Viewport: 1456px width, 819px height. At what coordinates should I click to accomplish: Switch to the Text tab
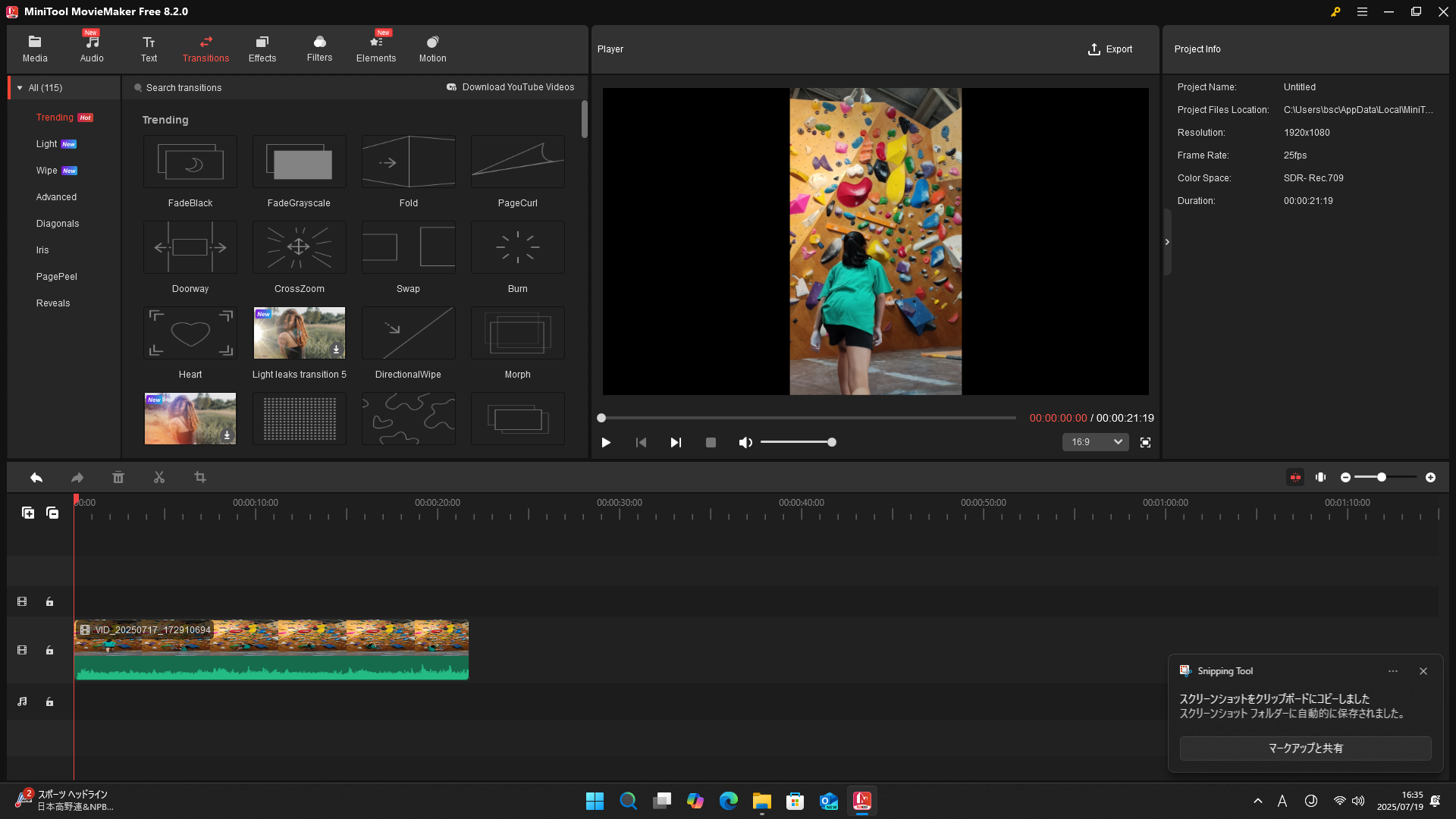(x=149, y=49)
